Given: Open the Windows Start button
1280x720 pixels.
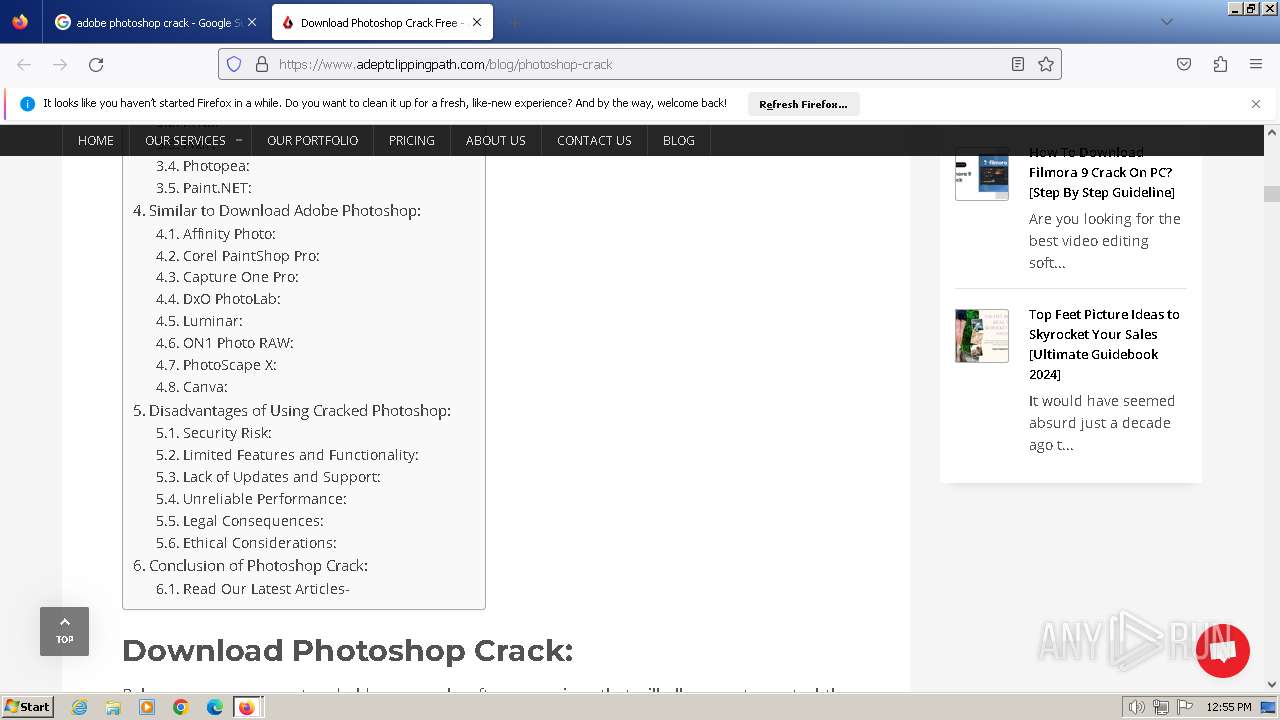Looking at the screenshot, I should coord(28,707).
